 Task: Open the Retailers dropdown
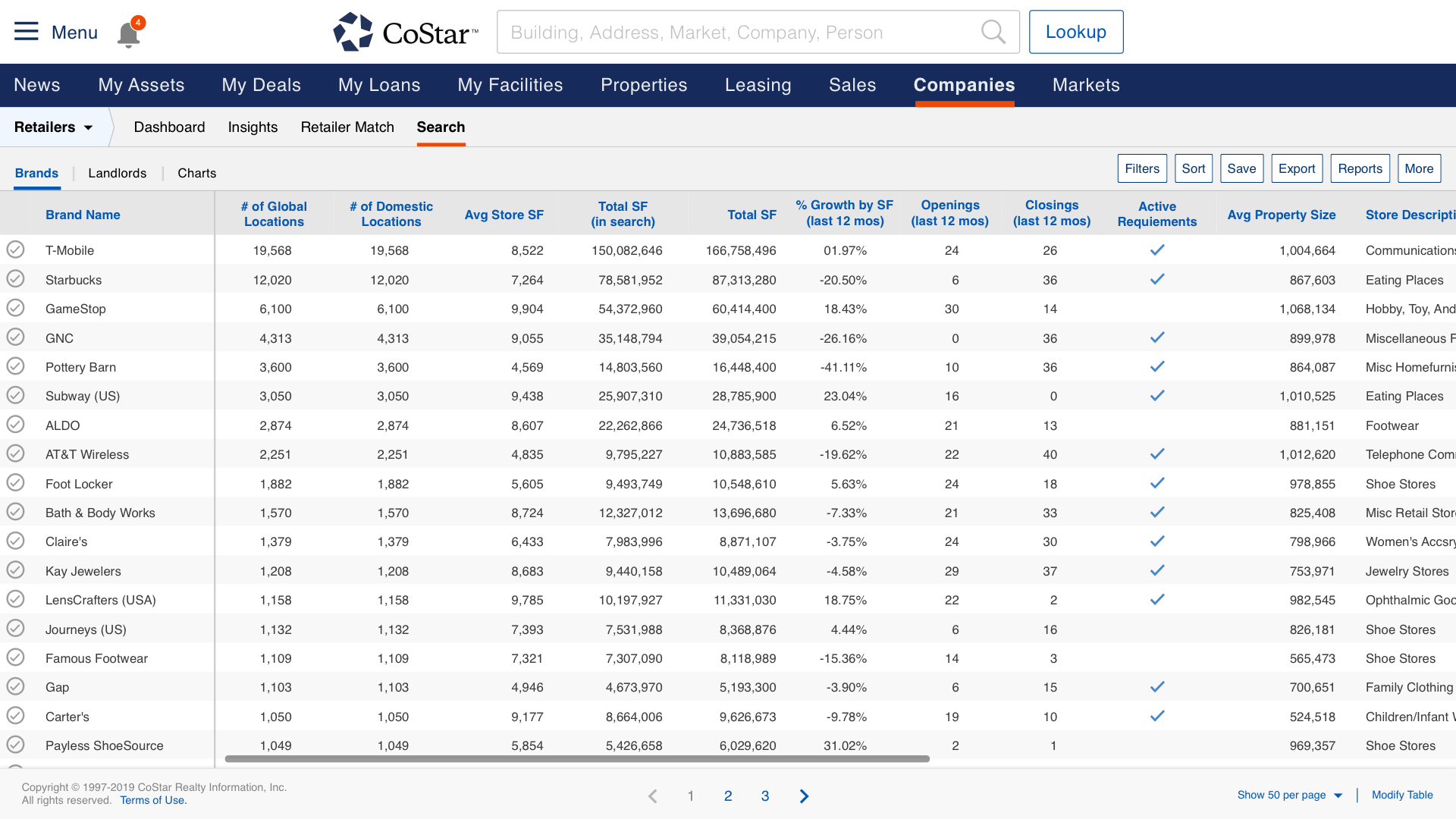point(53,127)
